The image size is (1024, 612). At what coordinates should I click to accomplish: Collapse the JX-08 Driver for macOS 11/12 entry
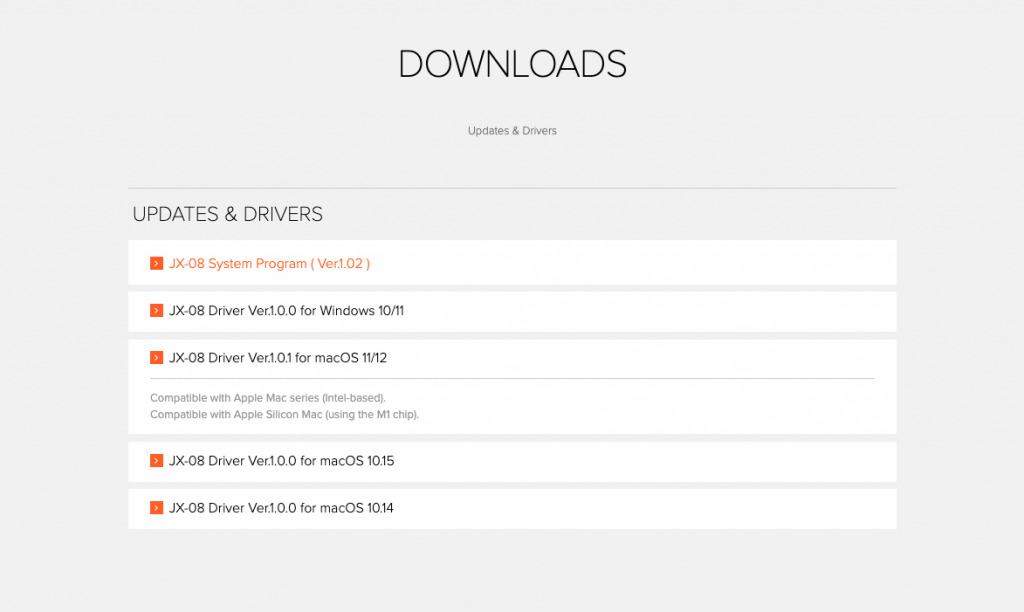(x=280, y=357)
